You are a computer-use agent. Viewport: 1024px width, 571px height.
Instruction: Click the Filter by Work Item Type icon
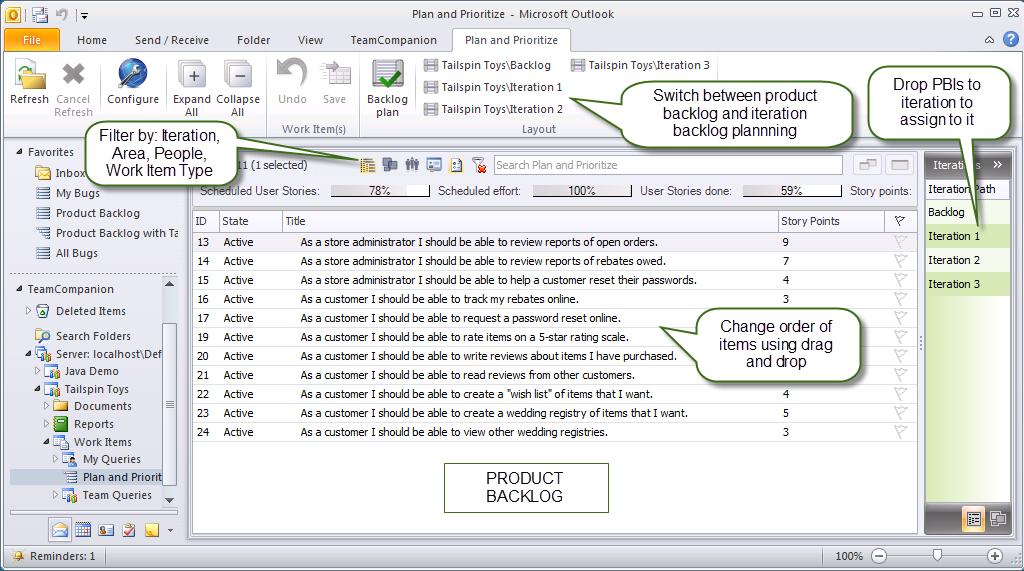pyautogui.click(x=434, y=165)
